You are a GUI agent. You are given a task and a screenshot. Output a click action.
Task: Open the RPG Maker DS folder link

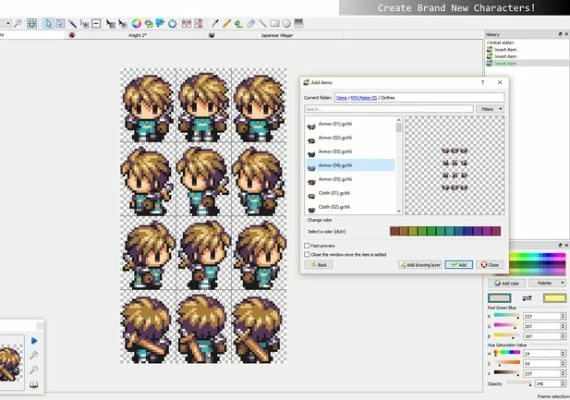(364, 98)
